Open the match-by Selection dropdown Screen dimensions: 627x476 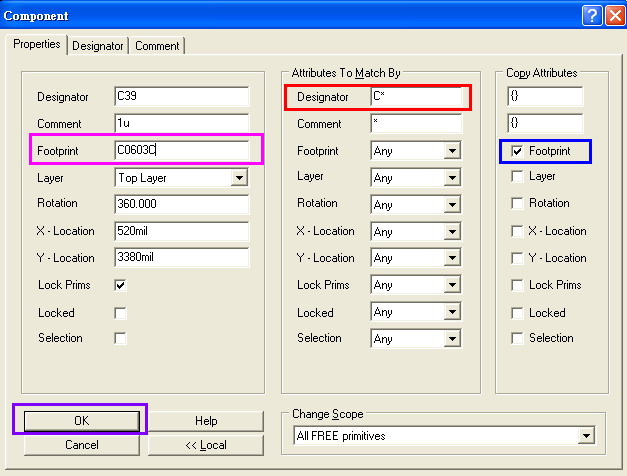click(x=416, y=339)
